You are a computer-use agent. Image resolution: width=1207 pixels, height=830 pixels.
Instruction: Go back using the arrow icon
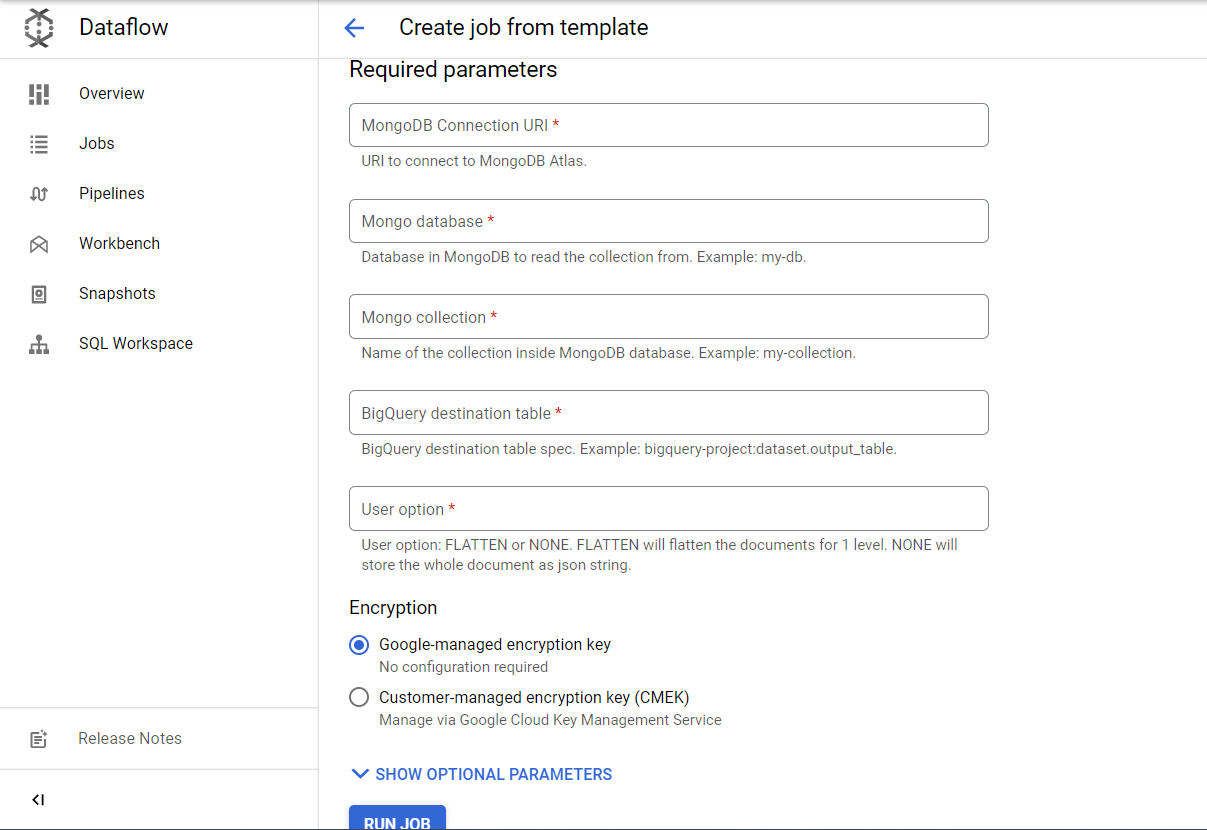tap(354, 28)
